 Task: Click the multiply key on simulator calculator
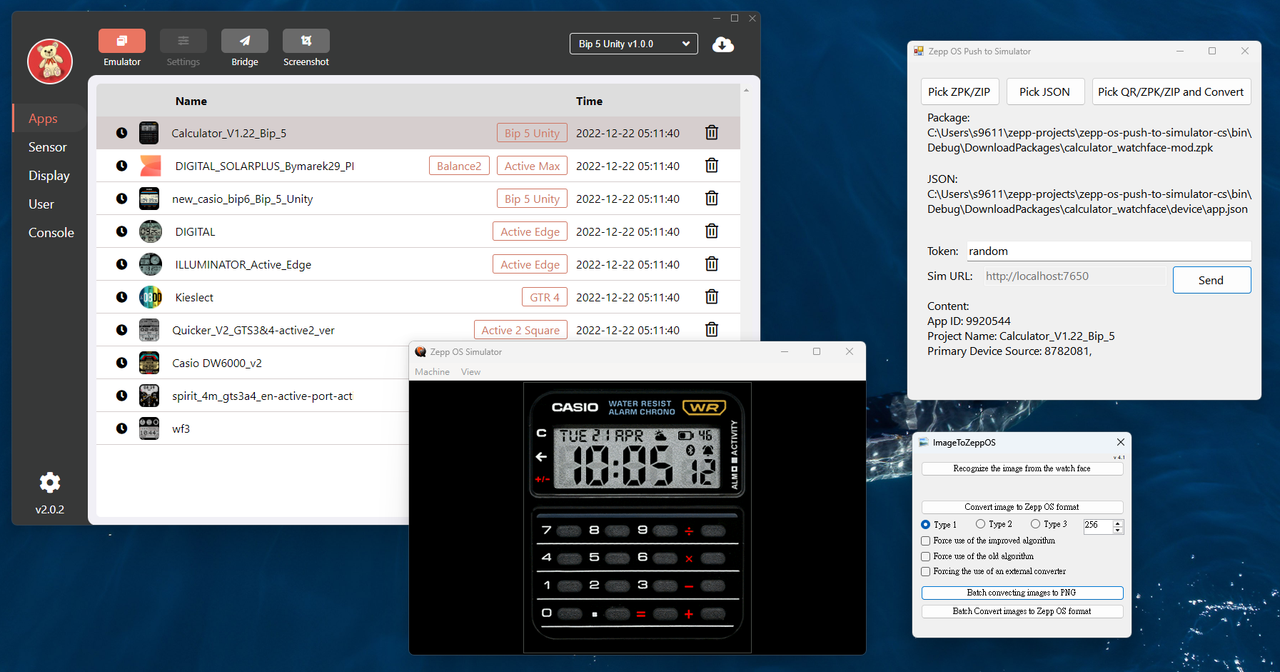pos(689,558)
